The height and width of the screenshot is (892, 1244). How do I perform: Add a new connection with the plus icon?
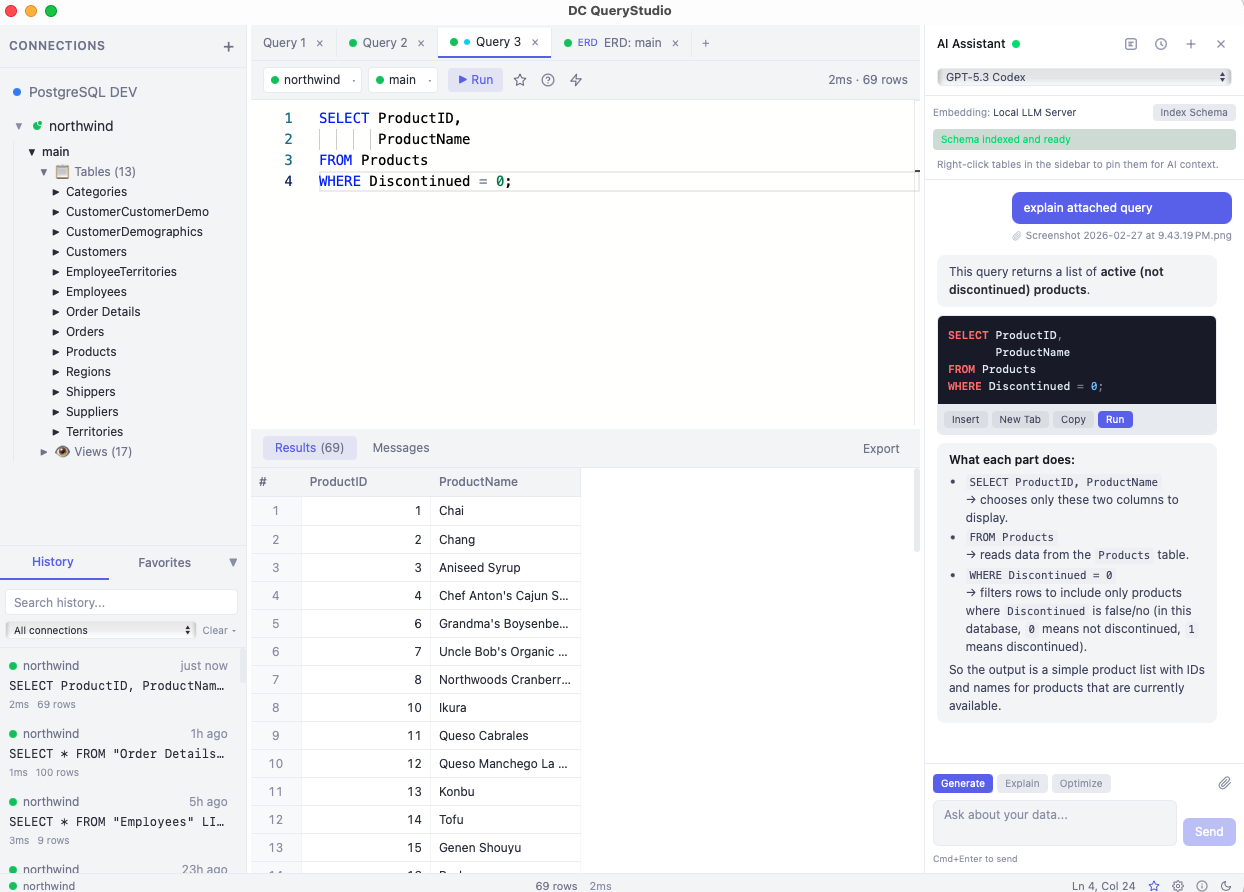pos(228,46)
